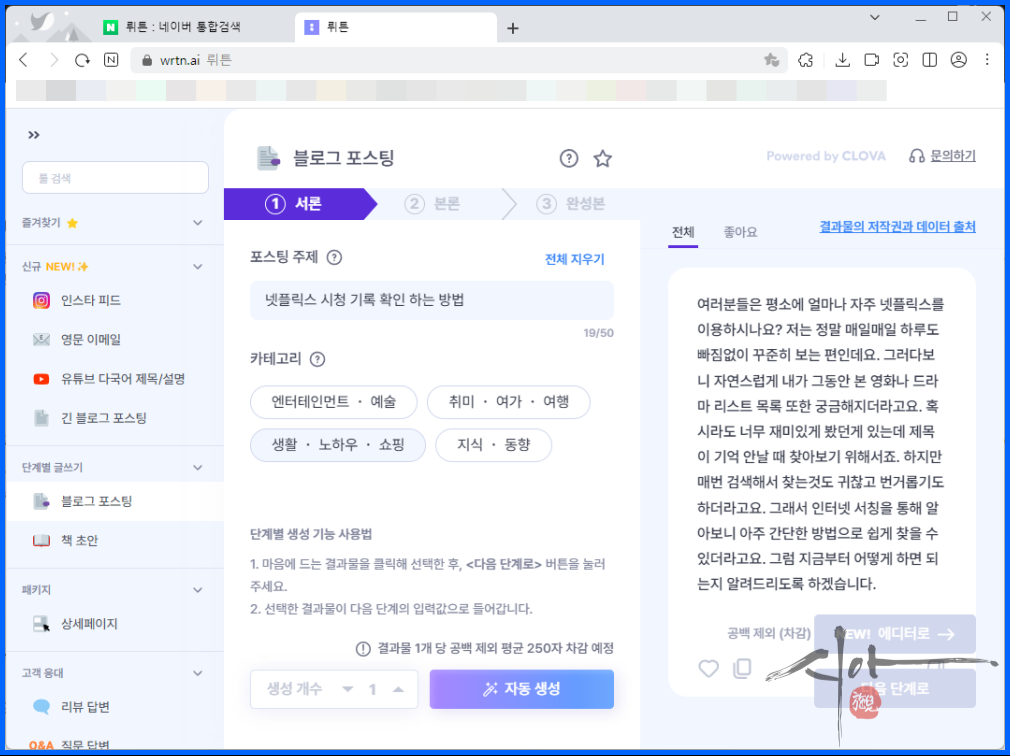Click the 포스팅 주제 text field

click(x=432, y=300)
